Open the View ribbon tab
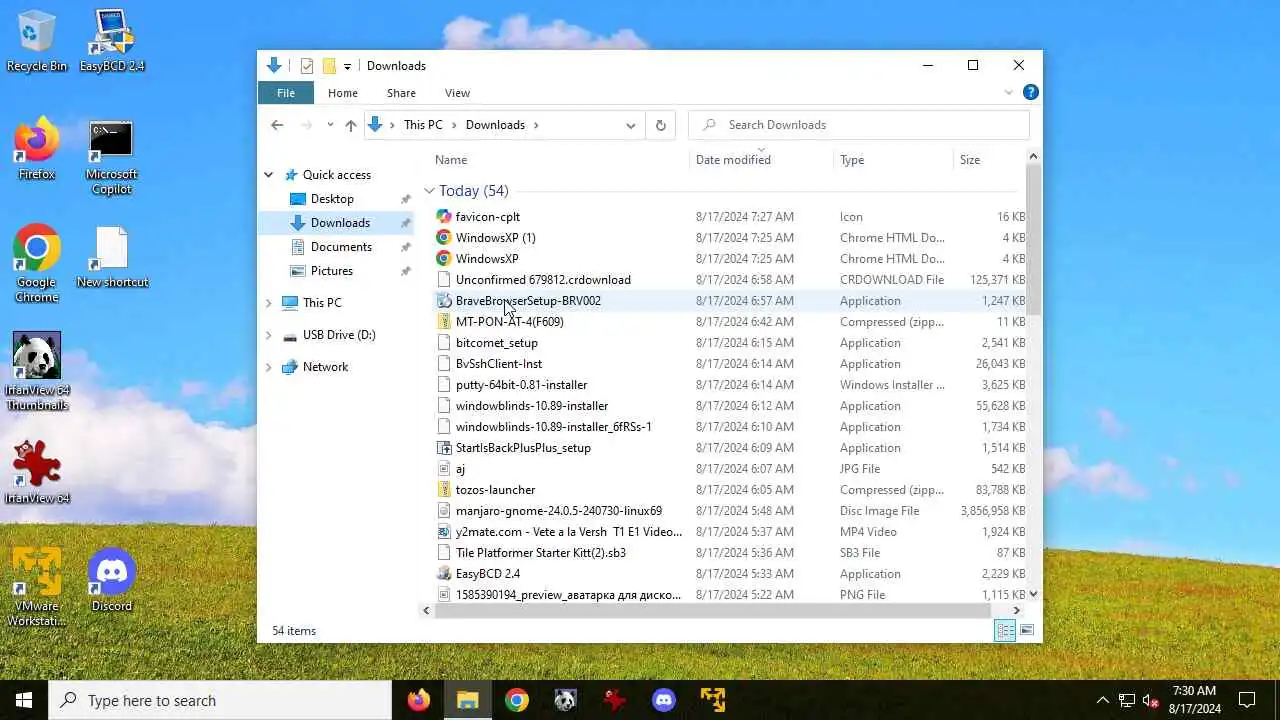Screen dimensions: 1280x720 pos(457,92)
